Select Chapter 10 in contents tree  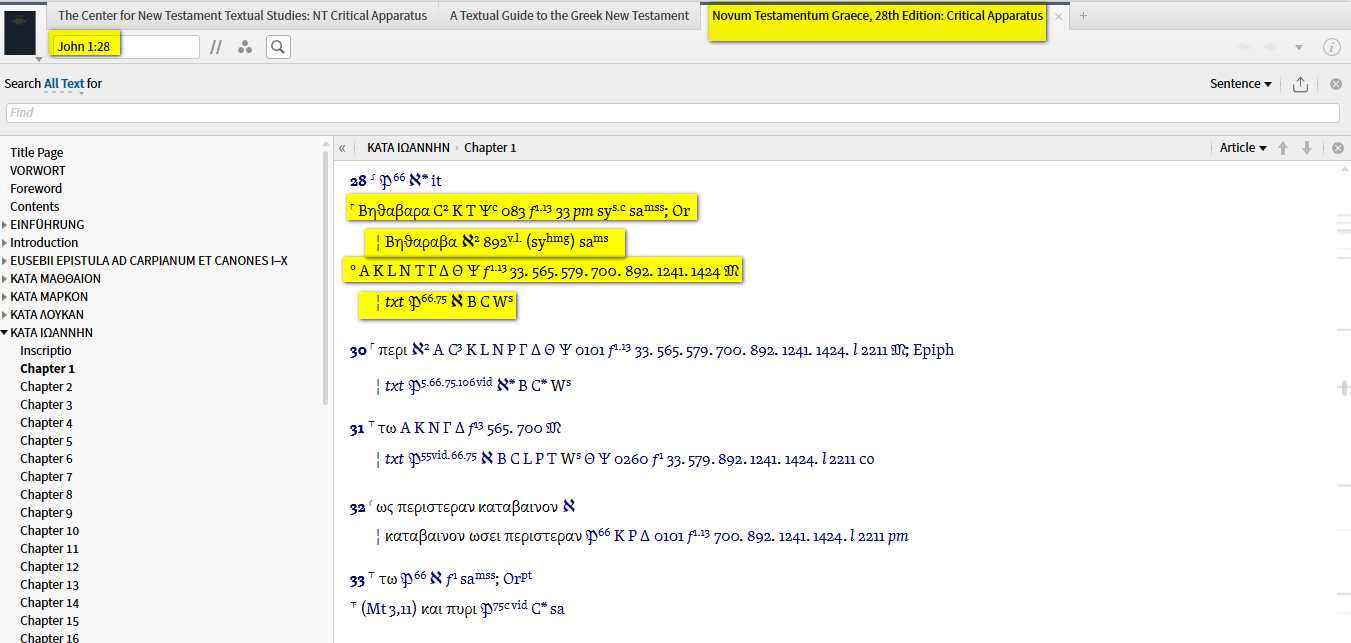(49, 531)
